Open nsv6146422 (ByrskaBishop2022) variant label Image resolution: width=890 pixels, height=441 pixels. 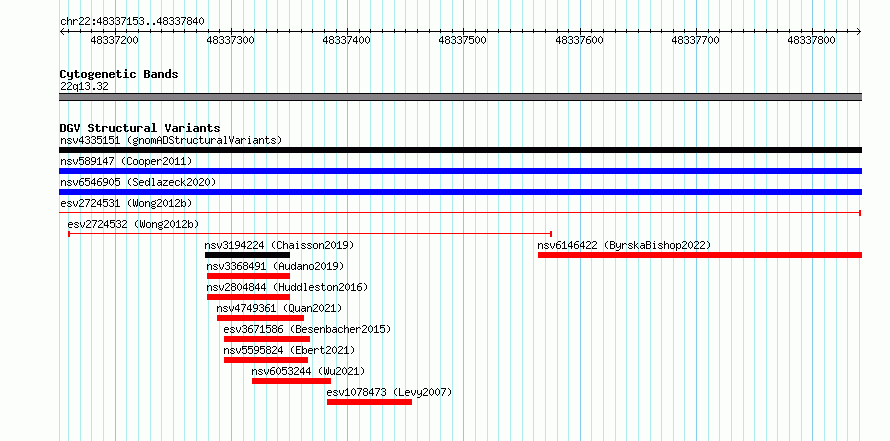624,245
